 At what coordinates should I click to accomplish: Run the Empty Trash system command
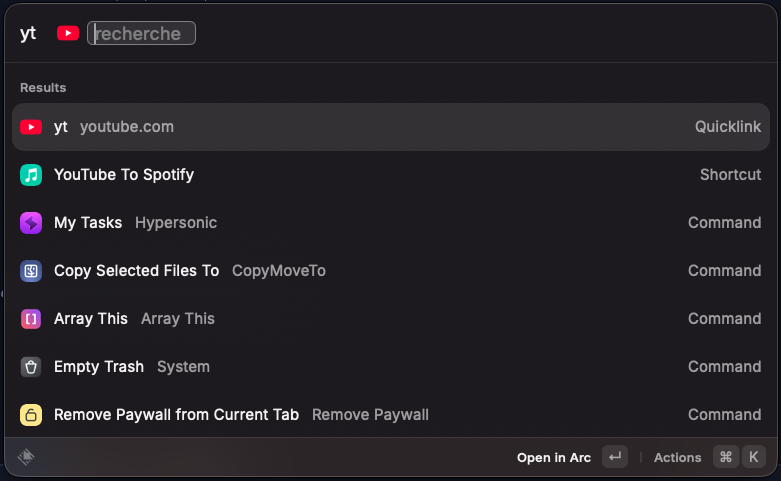tap(390, 367)
